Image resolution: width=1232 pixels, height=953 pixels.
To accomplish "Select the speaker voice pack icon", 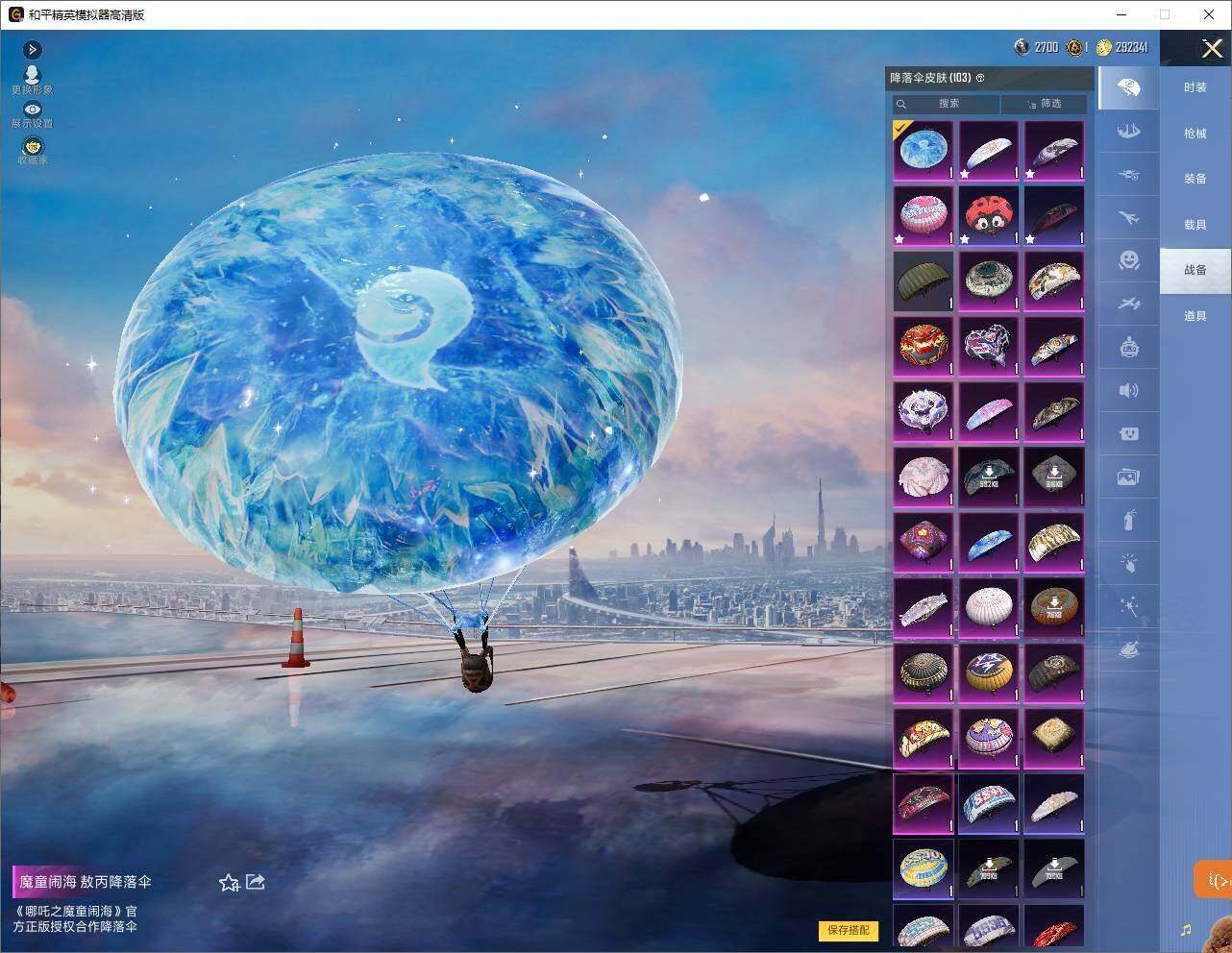I will tap(1128, 390).
